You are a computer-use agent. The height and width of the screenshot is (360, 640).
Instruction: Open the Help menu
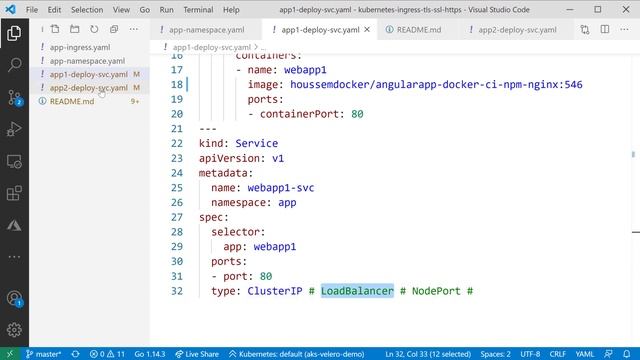231,10
